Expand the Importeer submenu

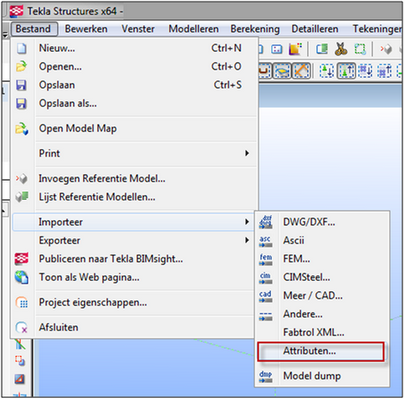(x=134, y=222)
